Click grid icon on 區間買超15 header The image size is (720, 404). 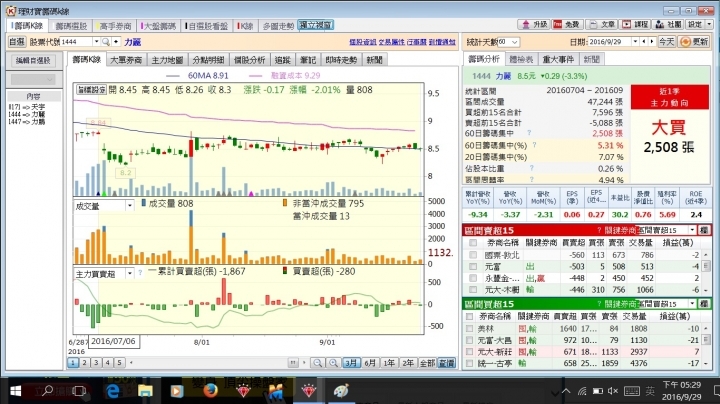(704, 304)
